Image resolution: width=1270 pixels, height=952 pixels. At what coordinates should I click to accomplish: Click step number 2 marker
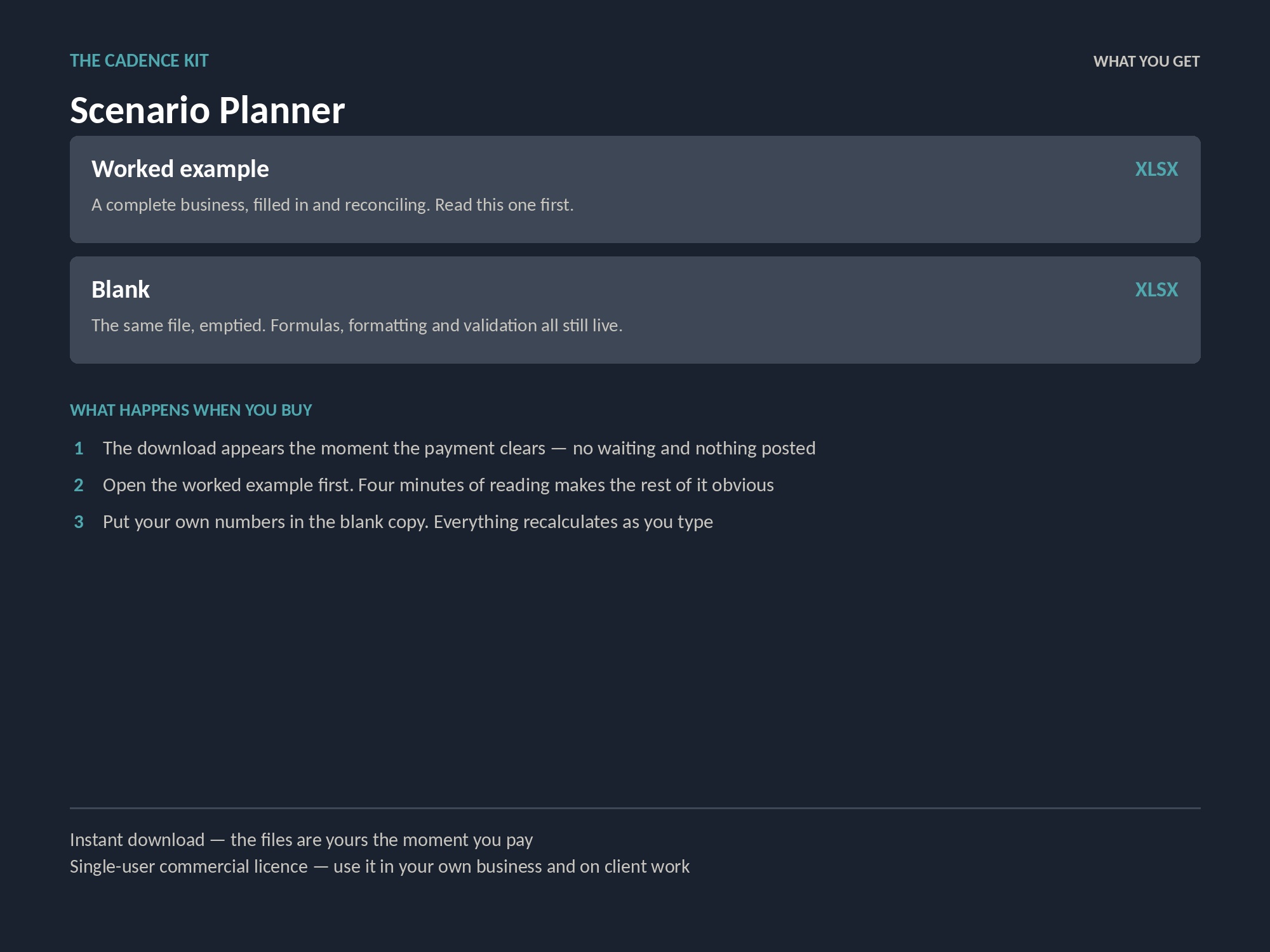79,486
